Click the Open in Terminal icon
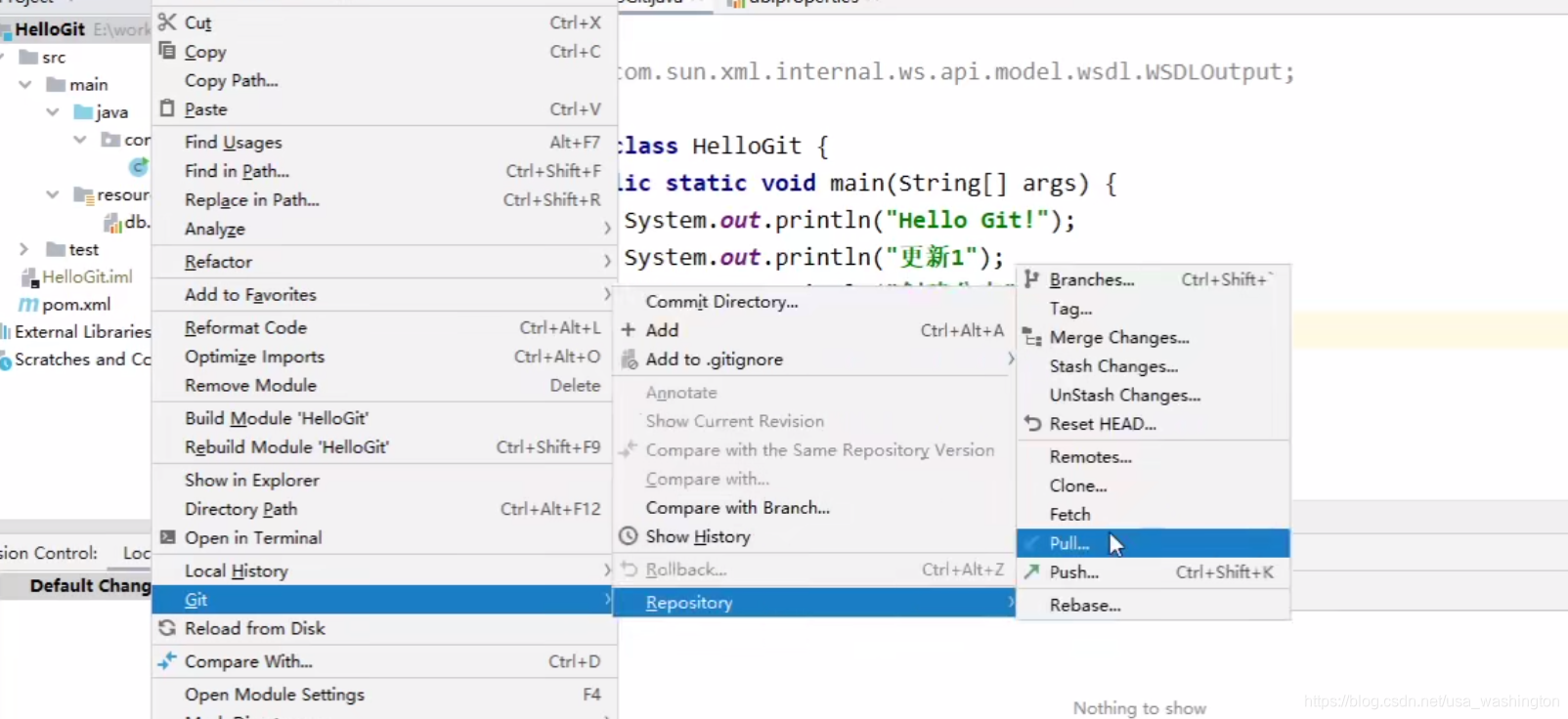The width and height of the screenshot is (1568, 719). point(167,537)
